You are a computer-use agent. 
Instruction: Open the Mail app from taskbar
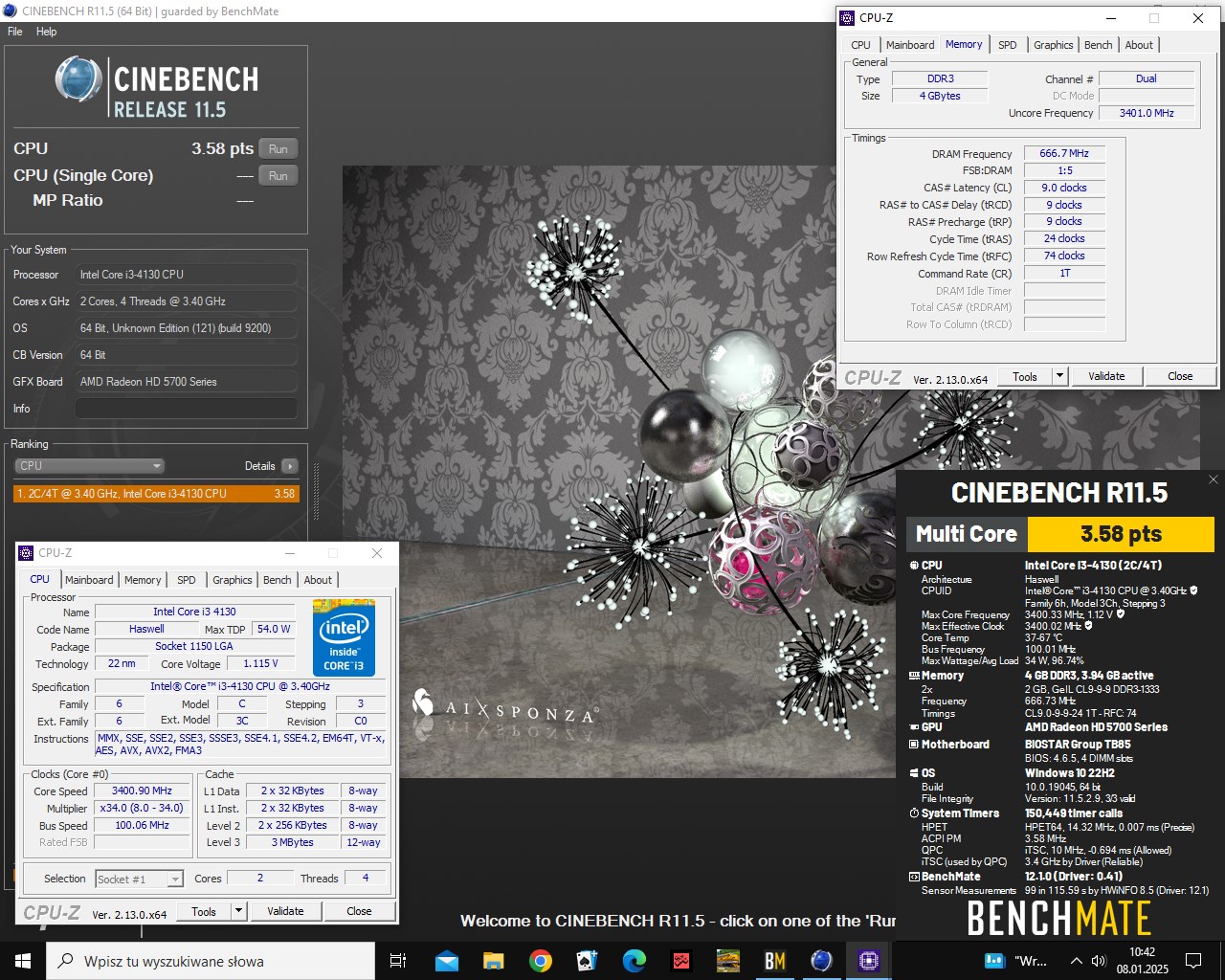click(446, 961)
